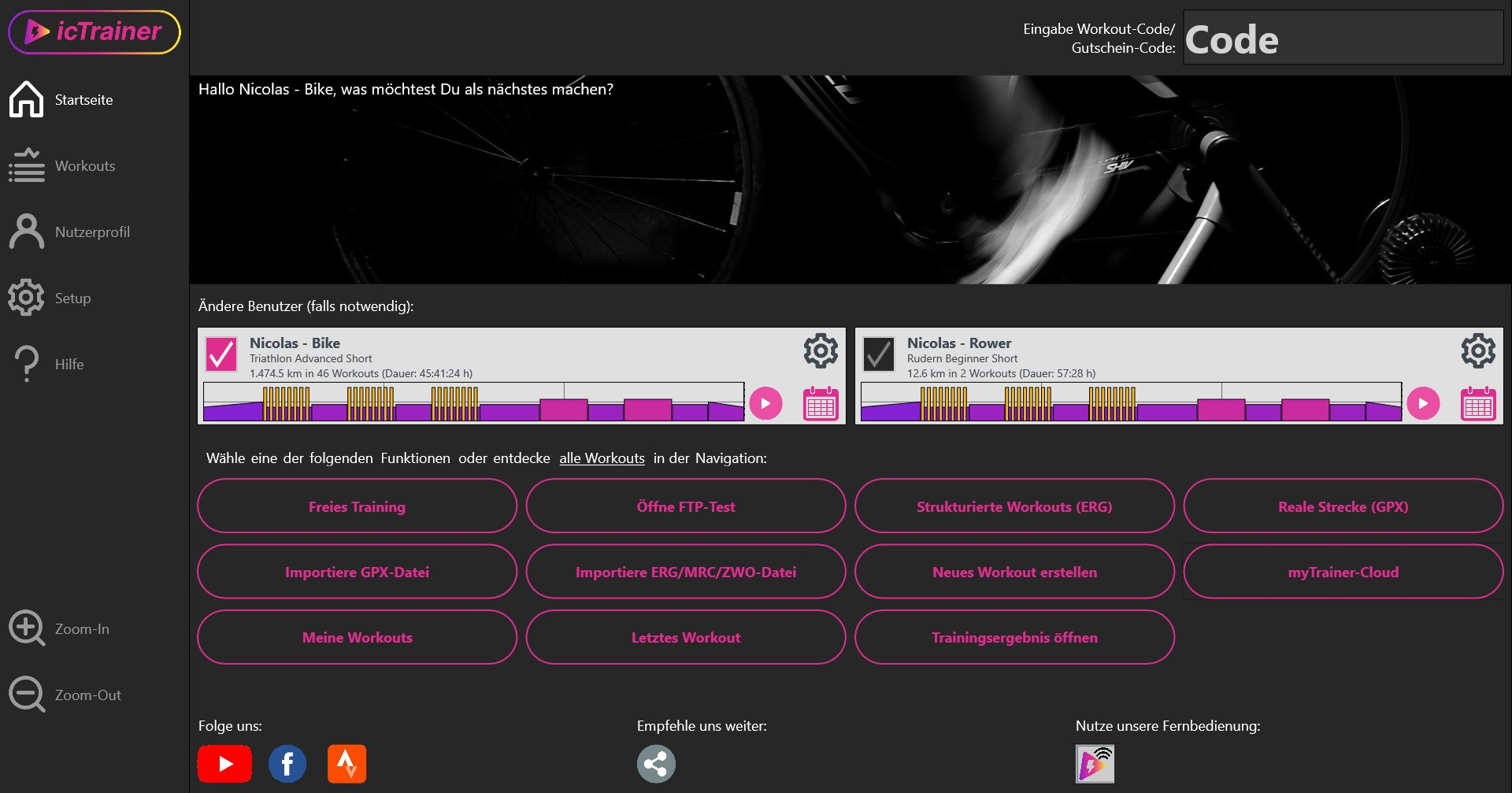Open Meine Workouts button
Screen dimensions: 1512x793
(x=357, y=637)
